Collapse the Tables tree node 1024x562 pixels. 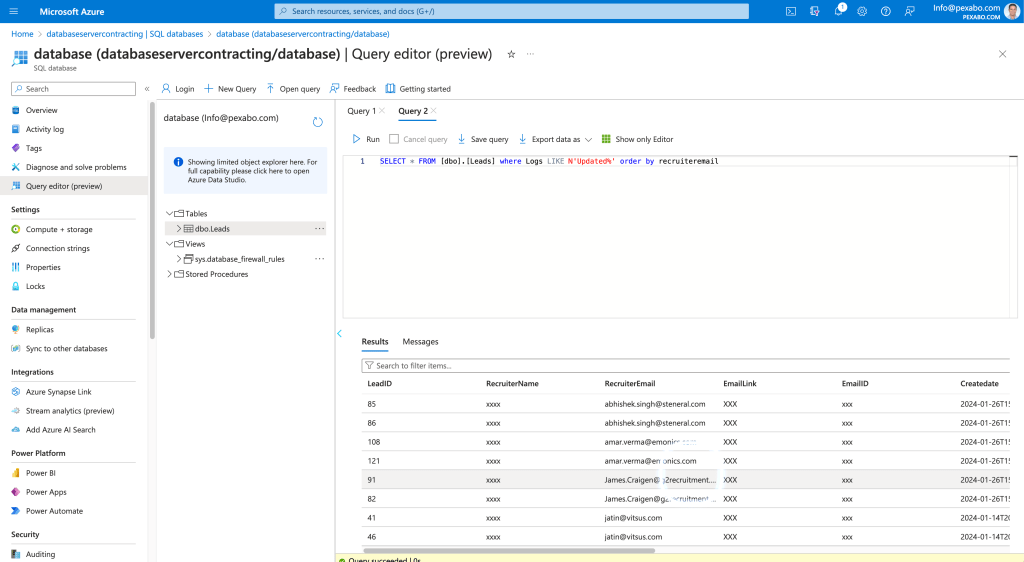169,213
